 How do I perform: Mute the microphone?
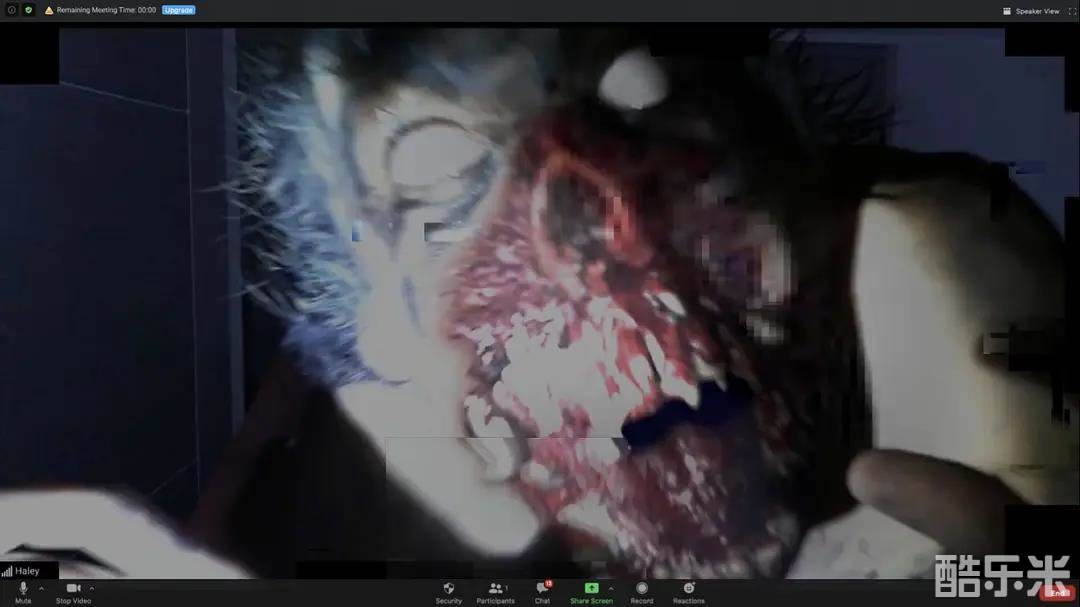coord(23,590)
